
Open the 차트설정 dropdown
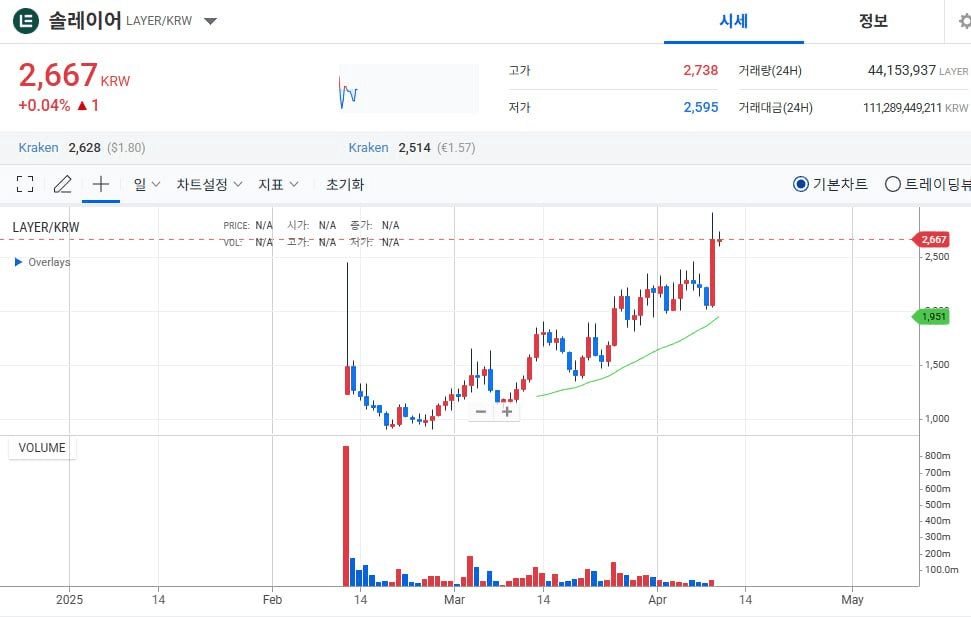tap(209, 184)
